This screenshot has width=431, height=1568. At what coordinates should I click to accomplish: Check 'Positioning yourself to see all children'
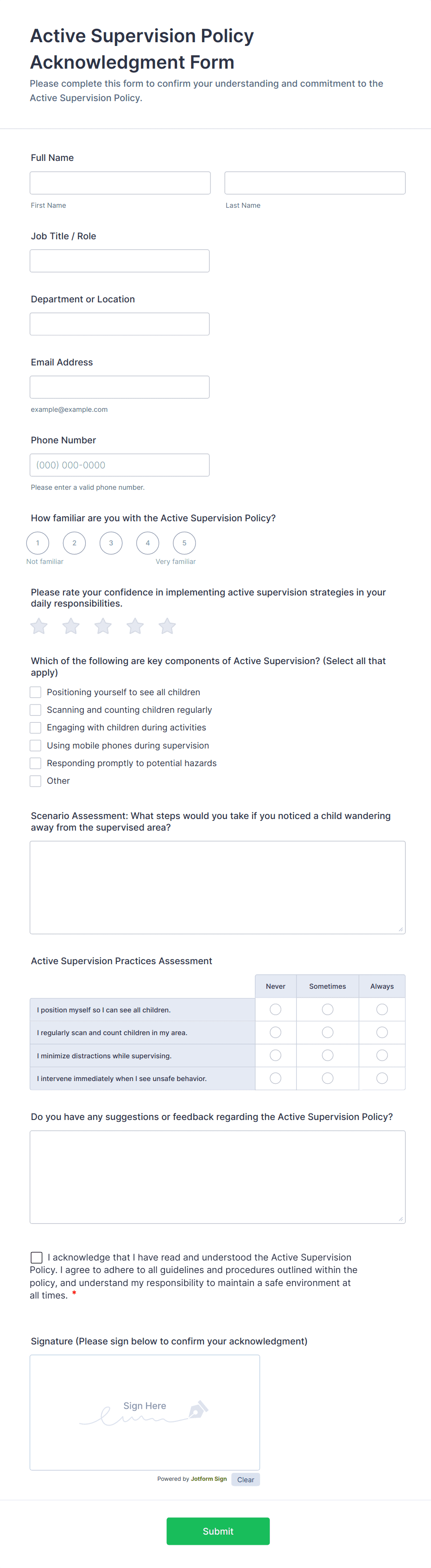pyautogui.click(x=36, y=692)
